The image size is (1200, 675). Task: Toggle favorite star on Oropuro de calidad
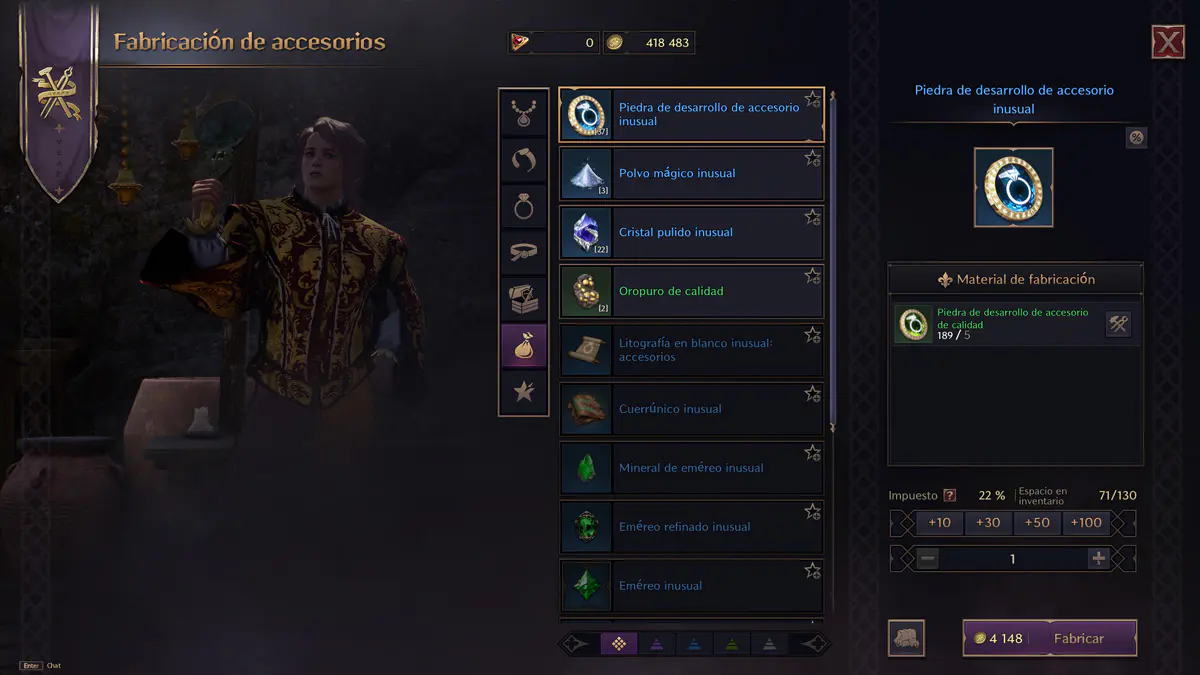point(812,276)
